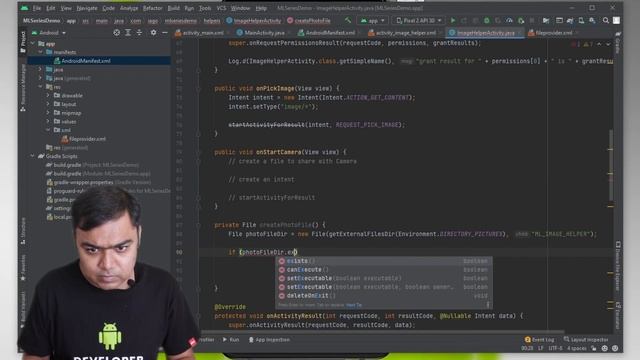Open the SDK Manager icon in toolbar
This screenshot has height=360, width=640.
(592, 20)
